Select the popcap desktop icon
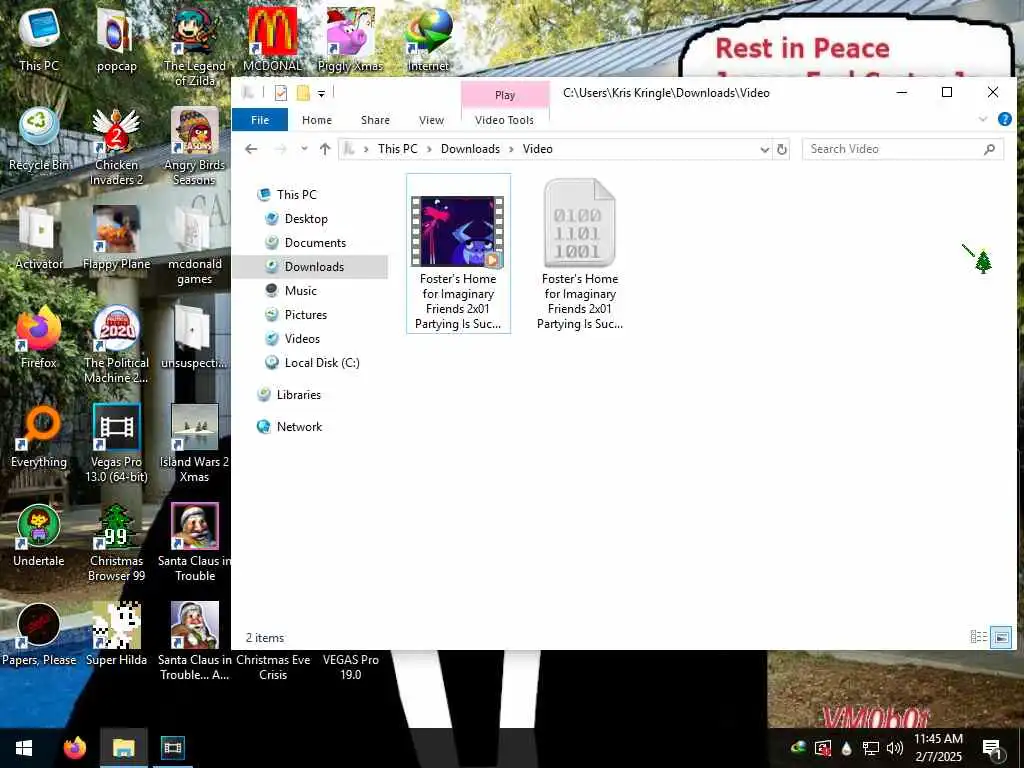 [x=116, y=40]
